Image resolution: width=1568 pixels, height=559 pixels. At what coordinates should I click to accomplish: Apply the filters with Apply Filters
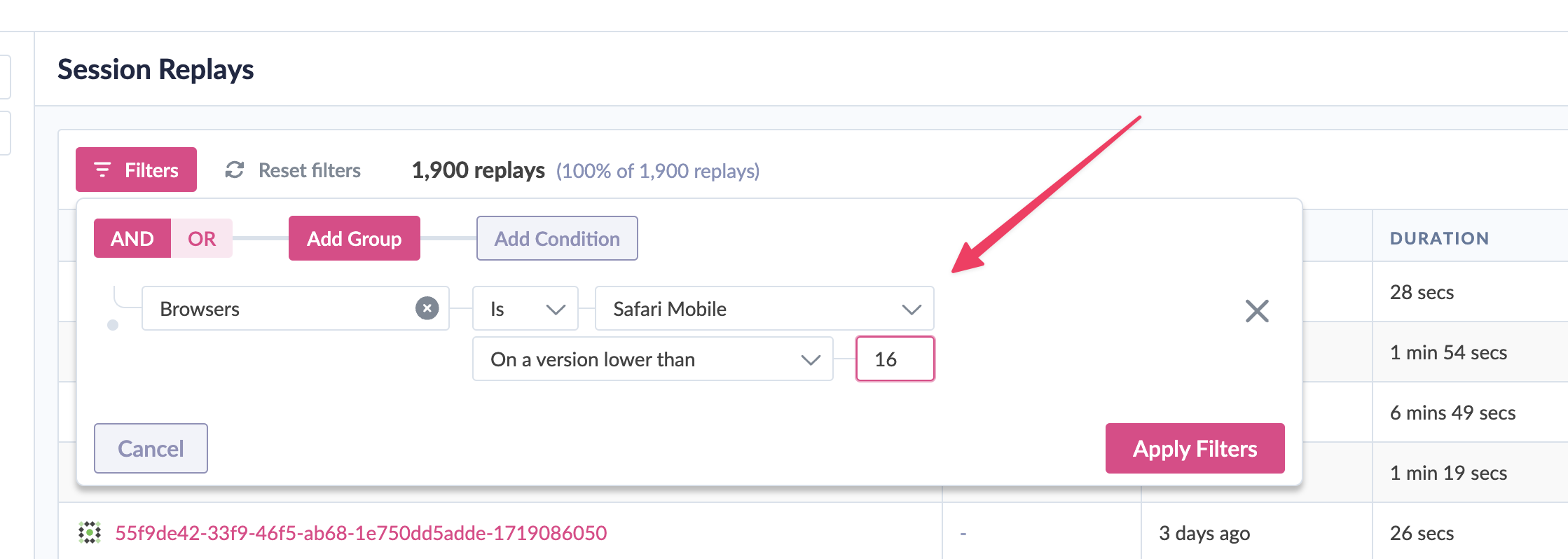tap(1195, 448)
